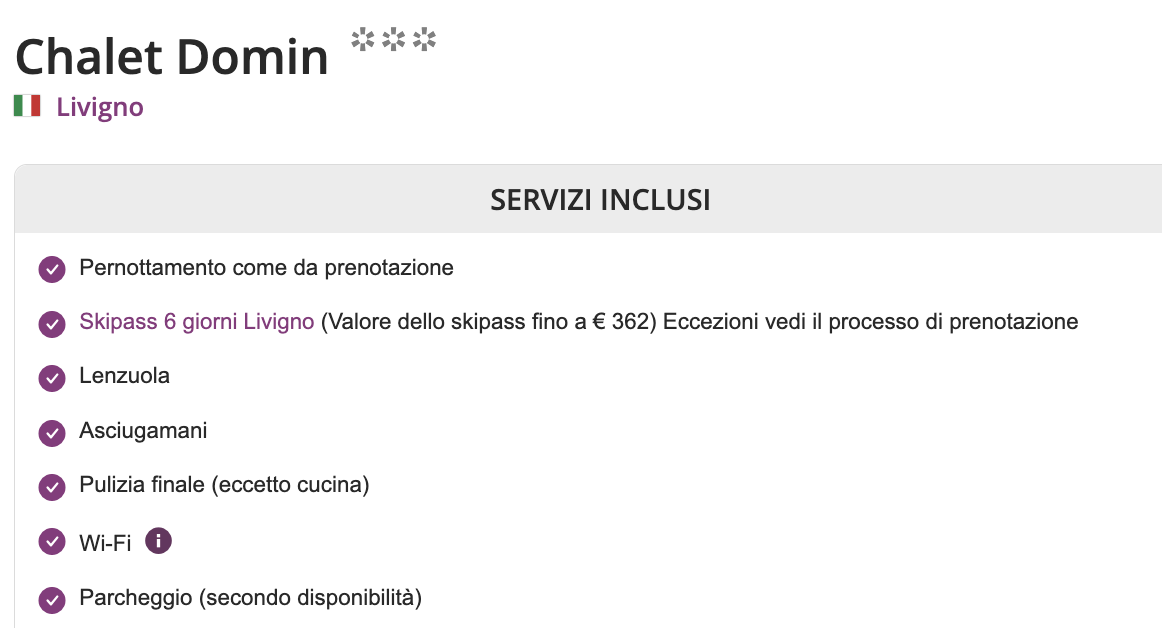Click the Pernottamento come da prenotazione text

[266, 268]
